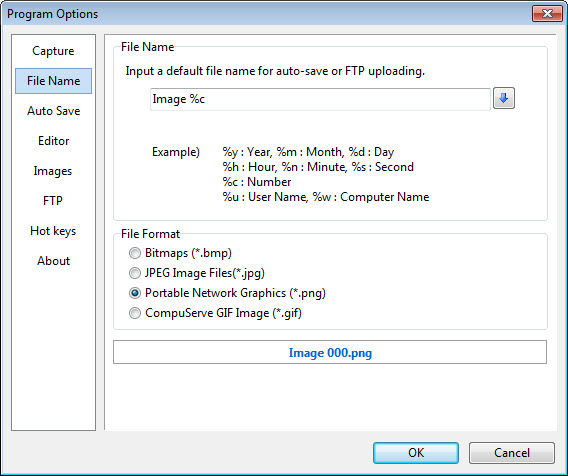This screenshot has width=568, height=476.
Task: Choose JPEG Image Files (*.jpg) format
Action: (197, 273)
